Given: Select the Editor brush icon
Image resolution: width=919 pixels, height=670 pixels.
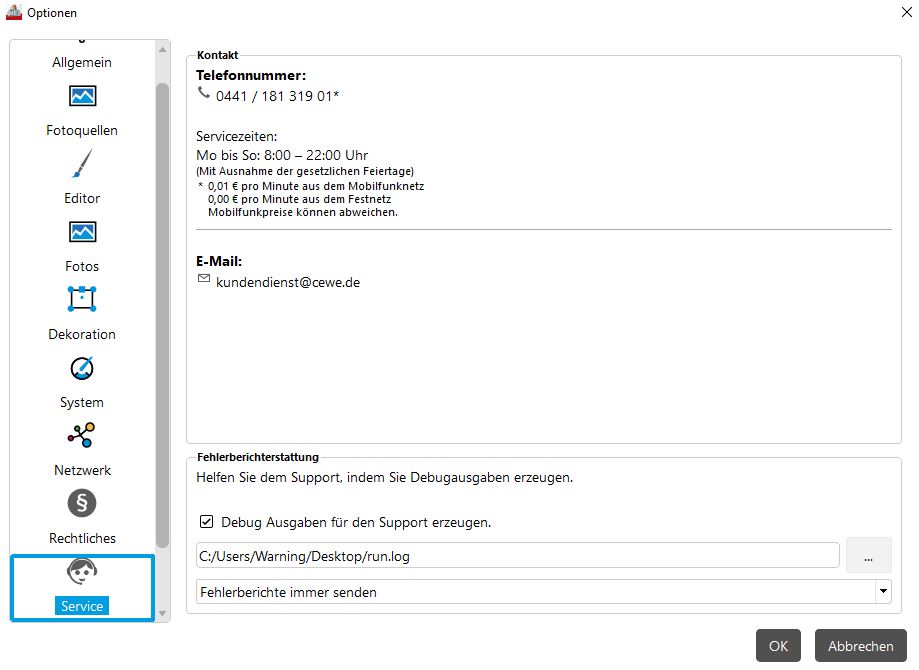Looking at the screenshot, I should [x=82, y=164].
